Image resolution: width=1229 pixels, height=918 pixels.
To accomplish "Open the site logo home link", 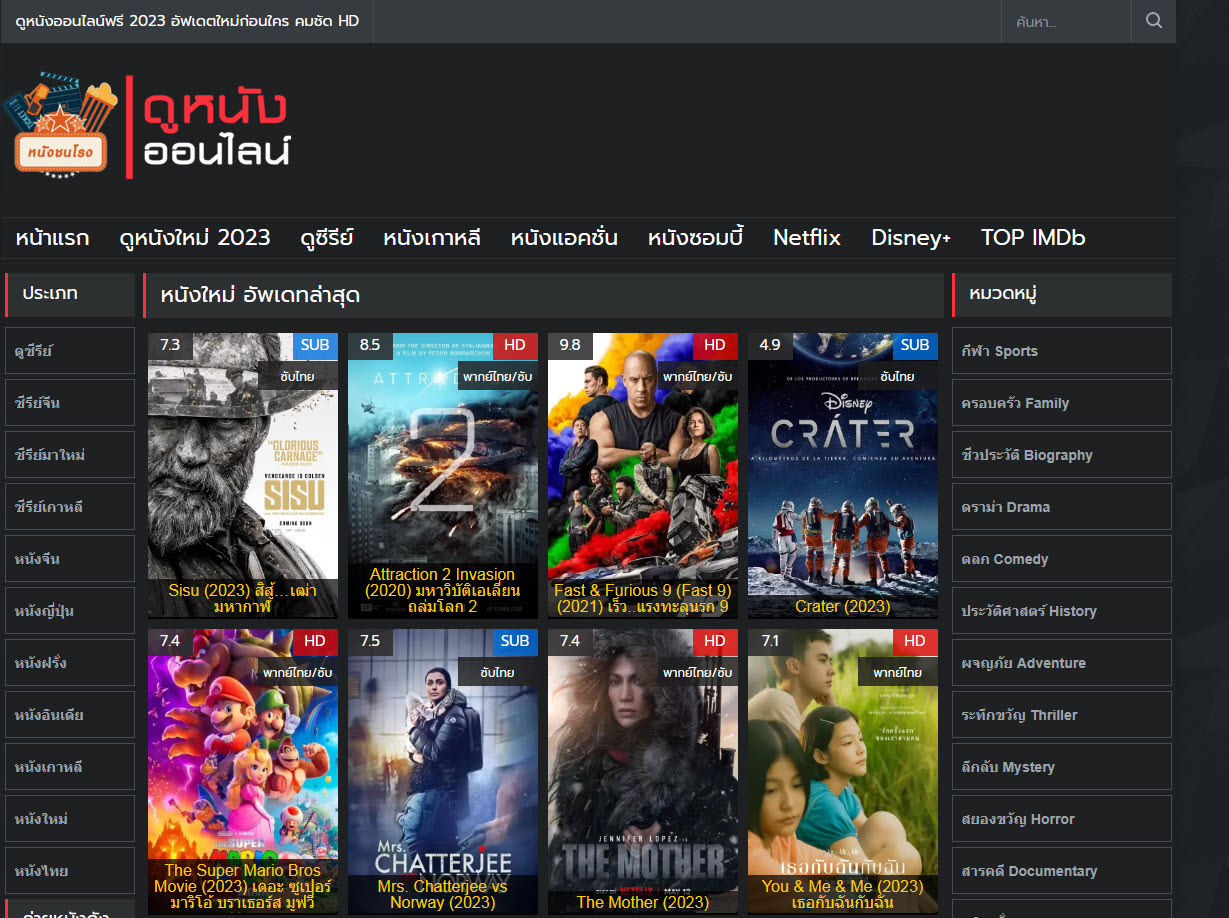I will point(146,126).
